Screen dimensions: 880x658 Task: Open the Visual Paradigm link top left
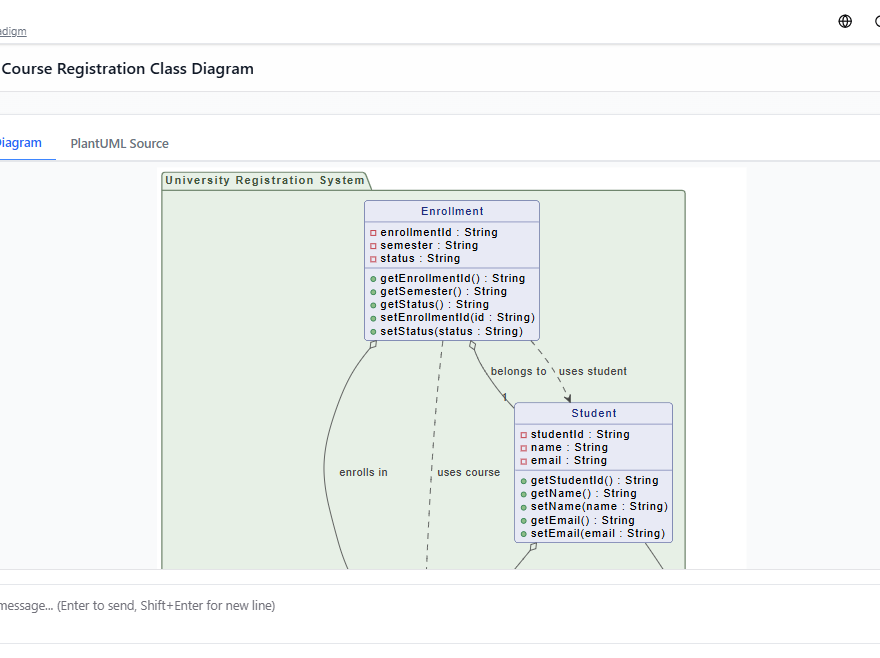(x=13, y=31)
